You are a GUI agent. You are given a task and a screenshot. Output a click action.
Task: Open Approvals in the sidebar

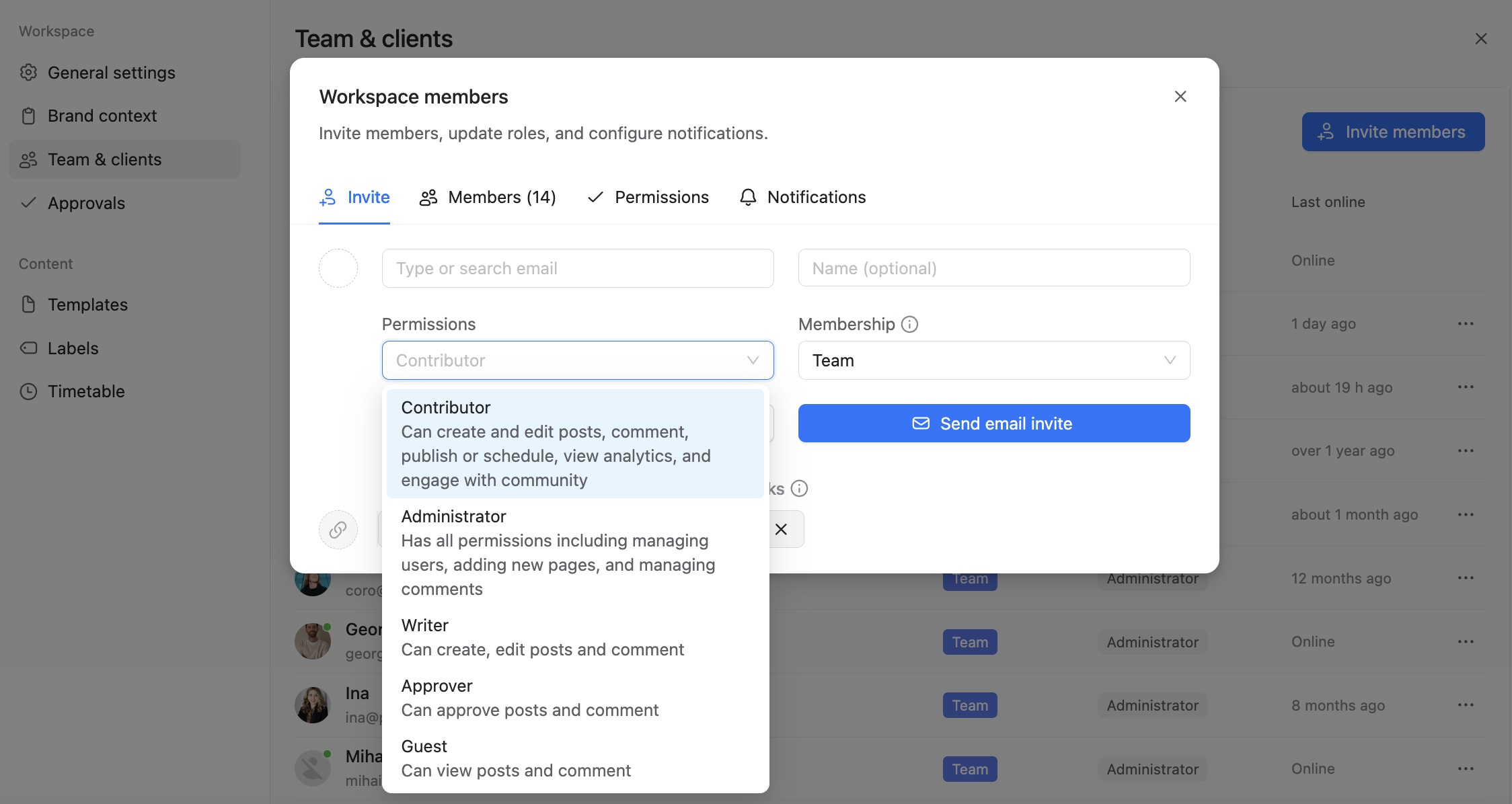(124, 203)
